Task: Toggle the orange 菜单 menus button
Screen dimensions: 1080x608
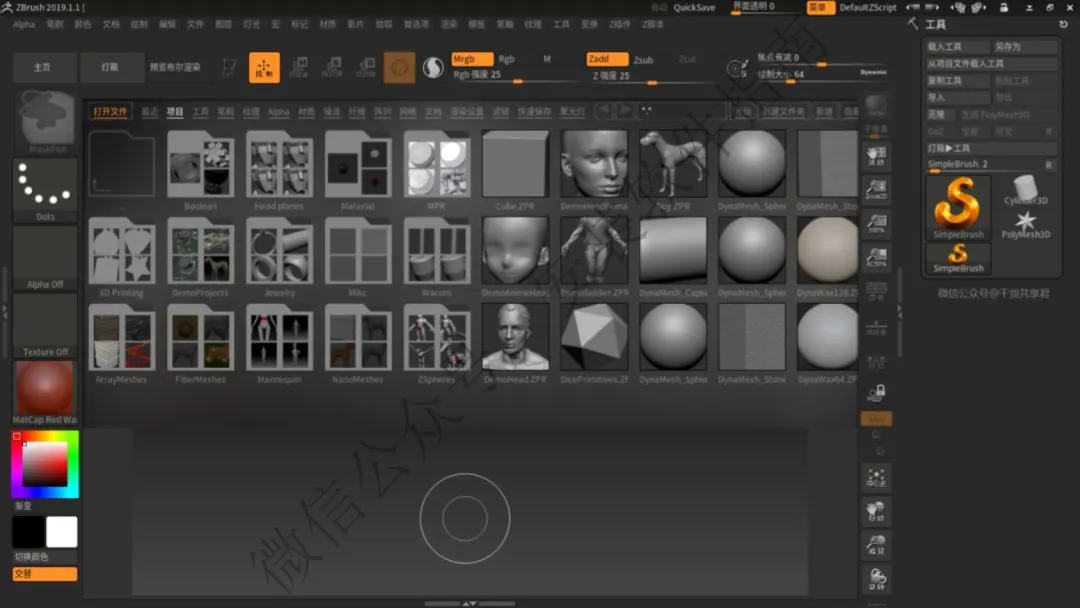Action: (x=820, y=7)
